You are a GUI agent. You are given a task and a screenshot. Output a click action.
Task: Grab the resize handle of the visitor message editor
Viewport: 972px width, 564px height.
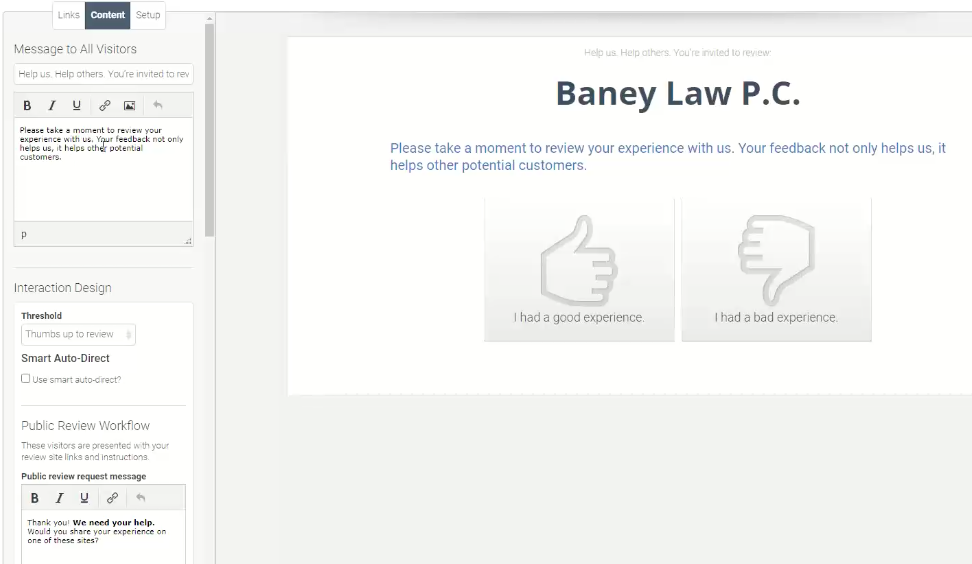[x=188, y=241]
